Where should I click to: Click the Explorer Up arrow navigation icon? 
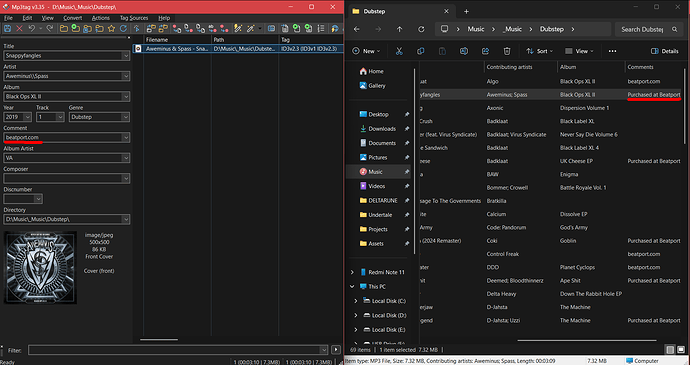pyautogui.click(x=400, y=29)
